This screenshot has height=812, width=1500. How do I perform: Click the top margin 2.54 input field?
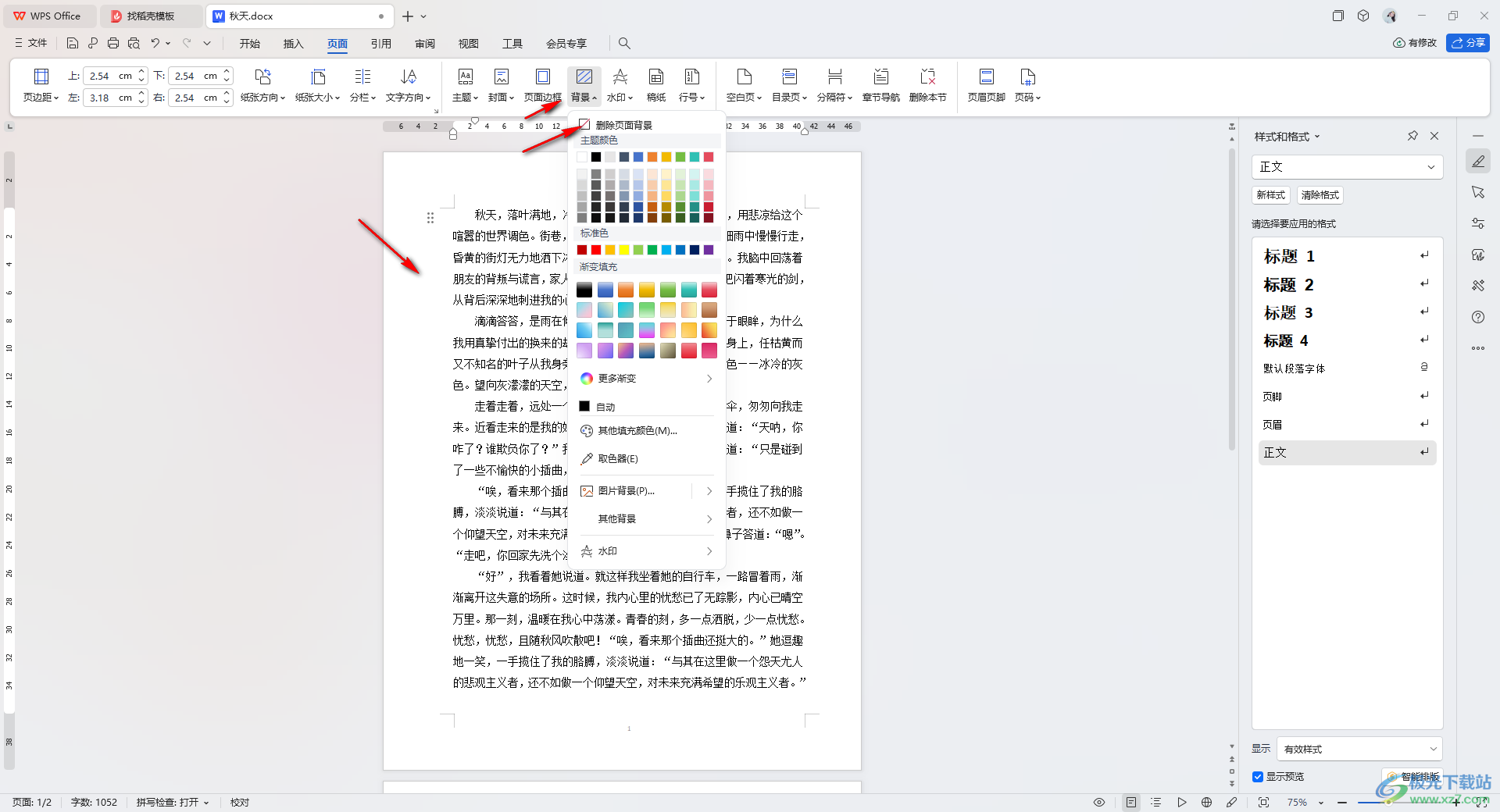click(109, 76)
